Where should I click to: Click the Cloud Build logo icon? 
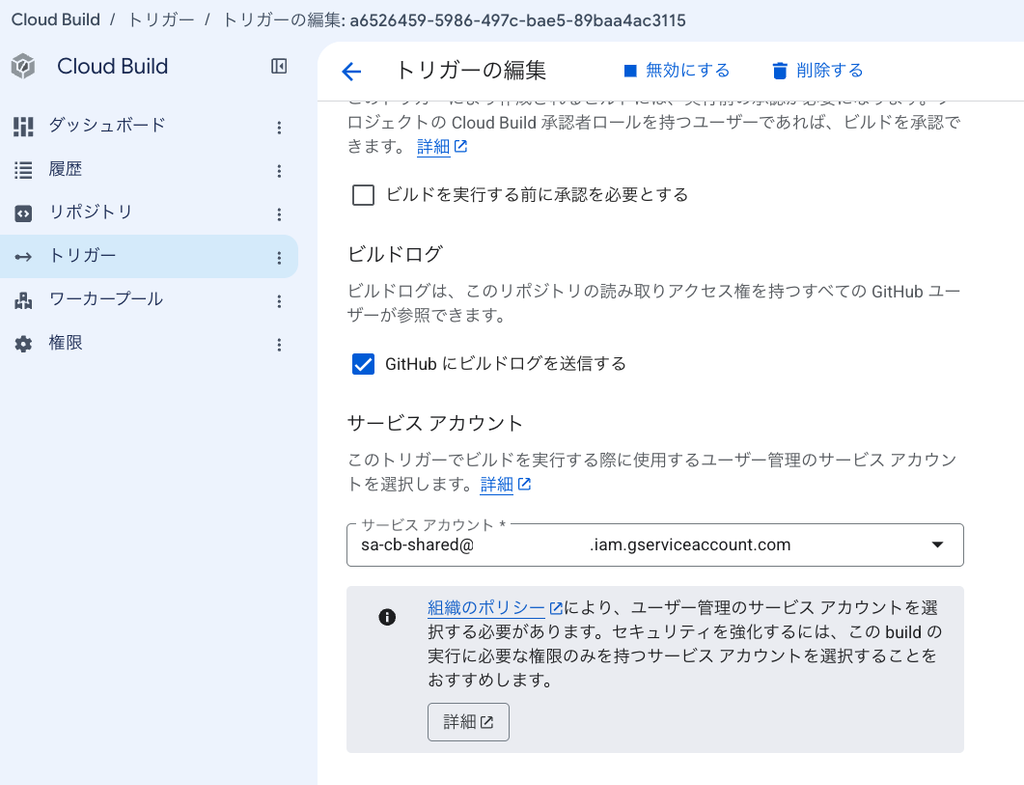[23, 66]
